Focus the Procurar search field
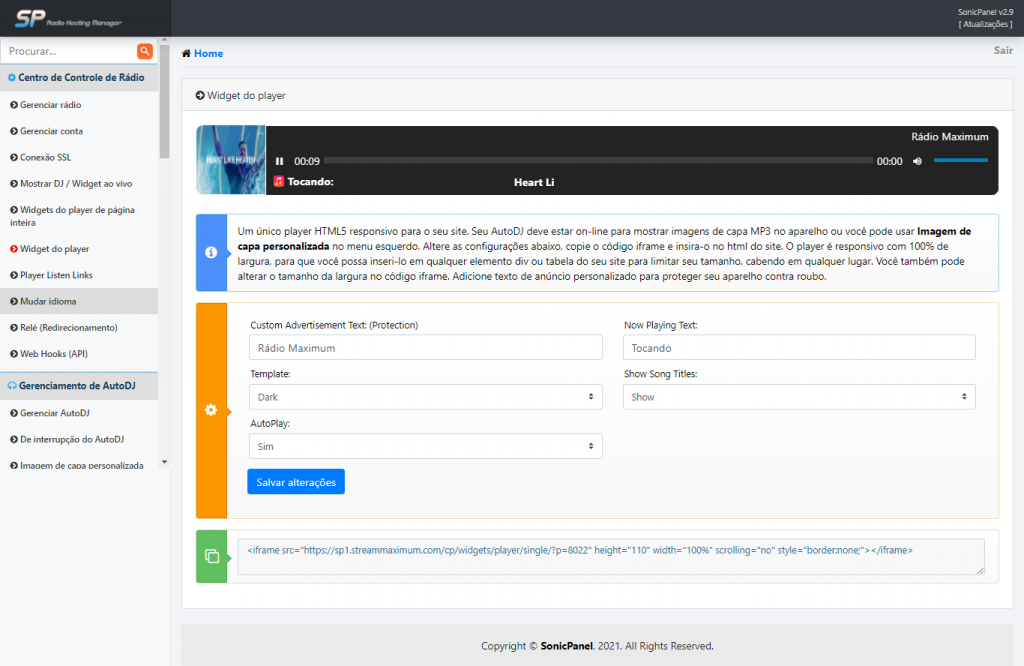Screen dimensions: 1024x666 [69, 51]
